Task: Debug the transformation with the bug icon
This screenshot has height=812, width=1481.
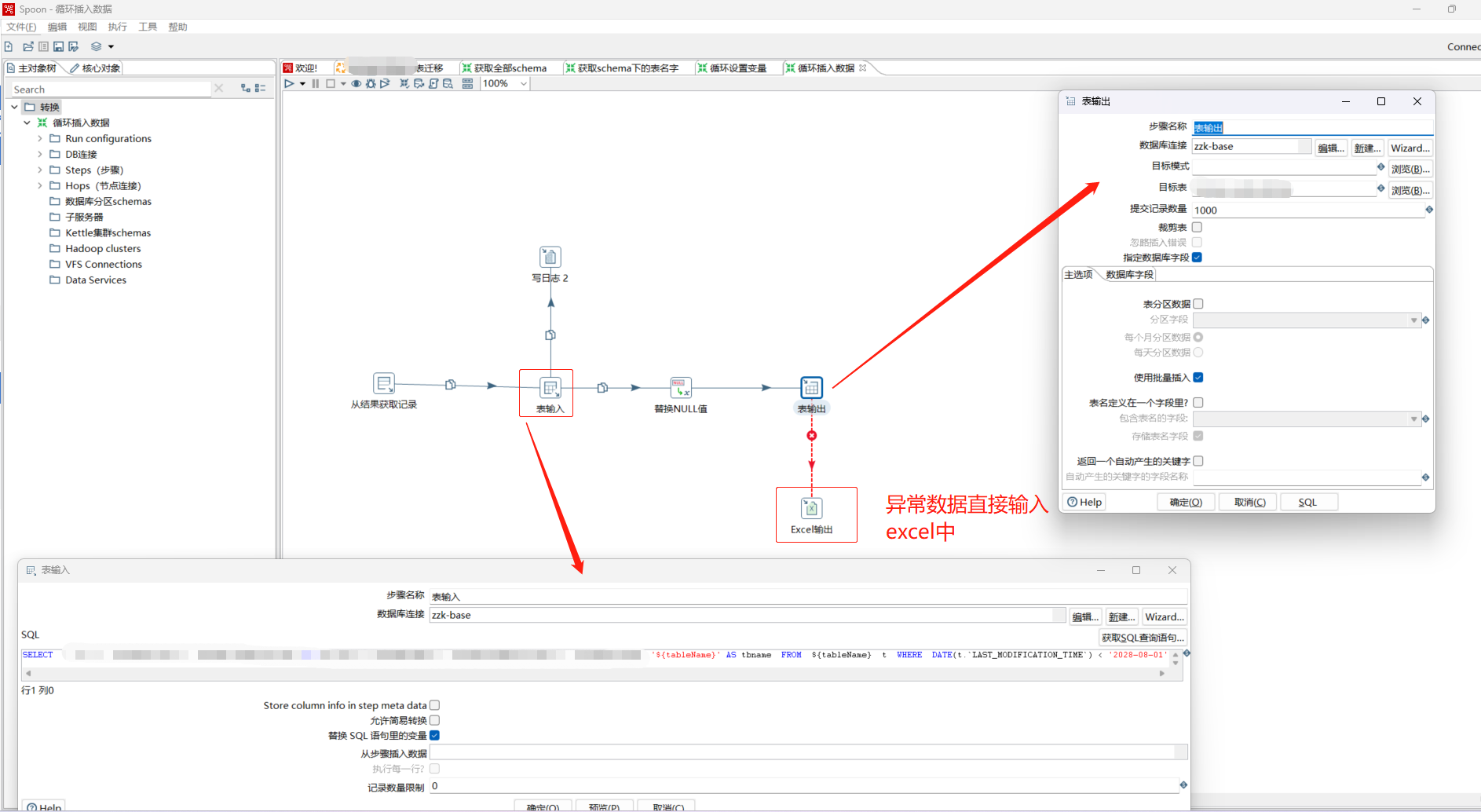Action: tap(371, 83)
